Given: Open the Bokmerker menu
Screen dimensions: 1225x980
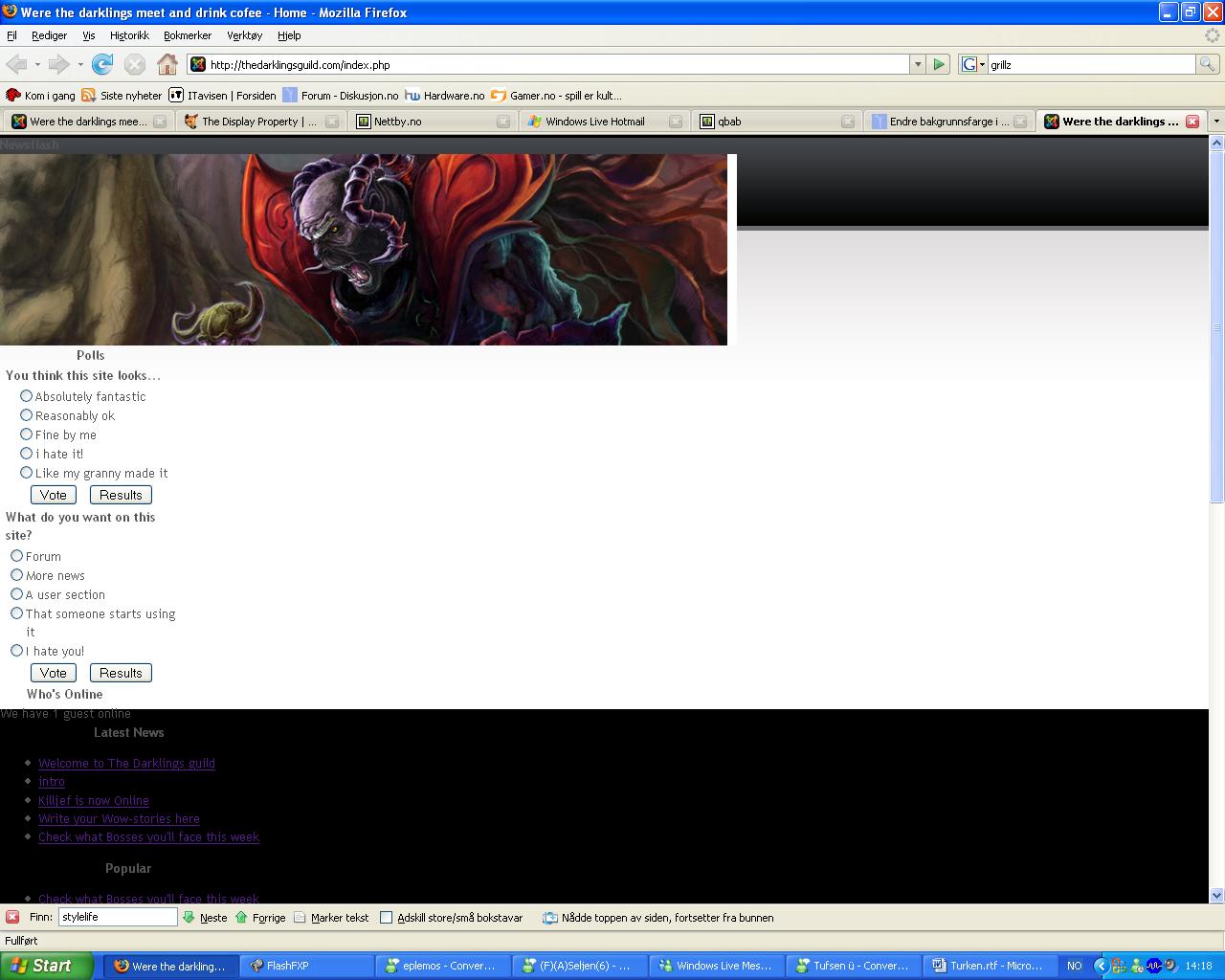Looking at the screenshot, I should coord(188,35).
